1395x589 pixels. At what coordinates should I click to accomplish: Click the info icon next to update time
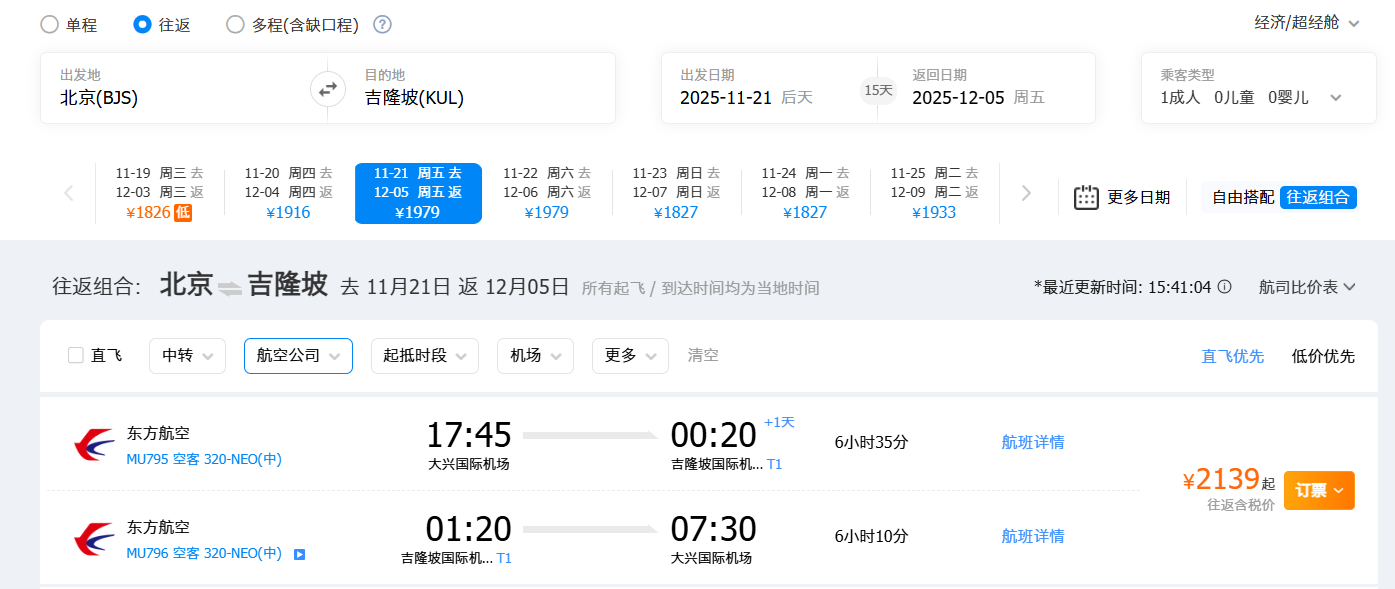(1224, 287)
